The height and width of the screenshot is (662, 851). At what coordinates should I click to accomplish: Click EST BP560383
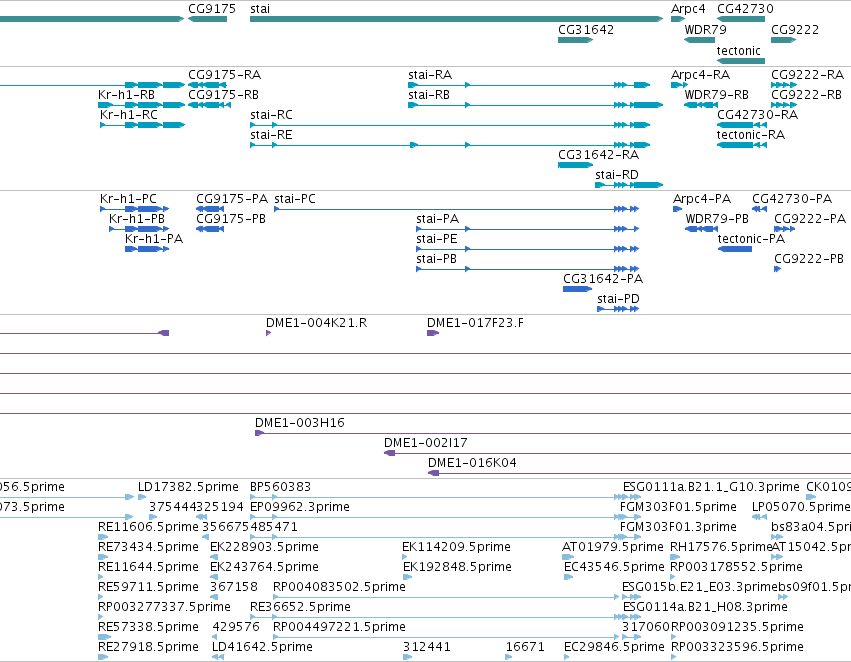tap(446, 497)
